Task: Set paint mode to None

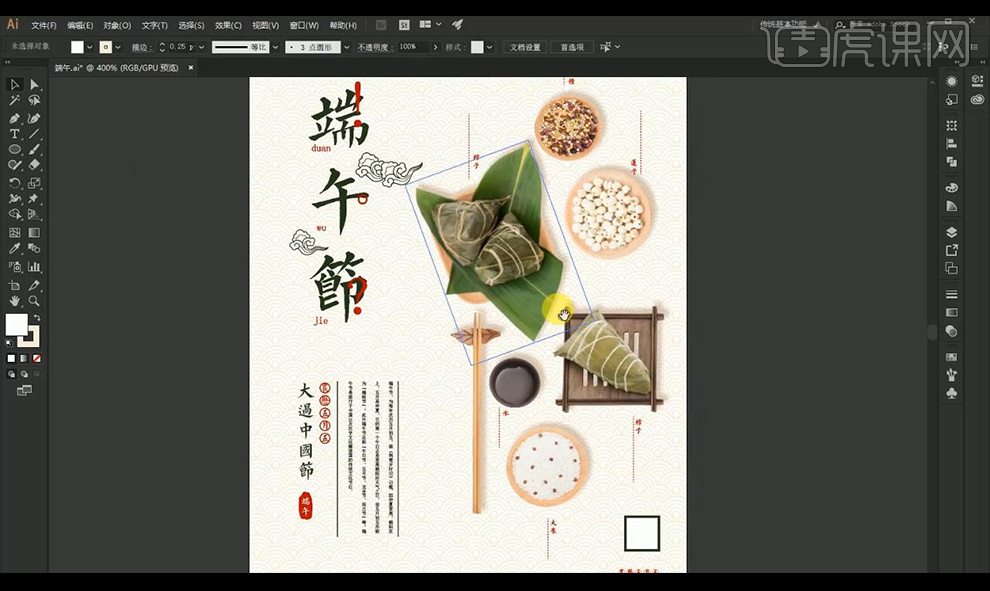Action: 37,358
